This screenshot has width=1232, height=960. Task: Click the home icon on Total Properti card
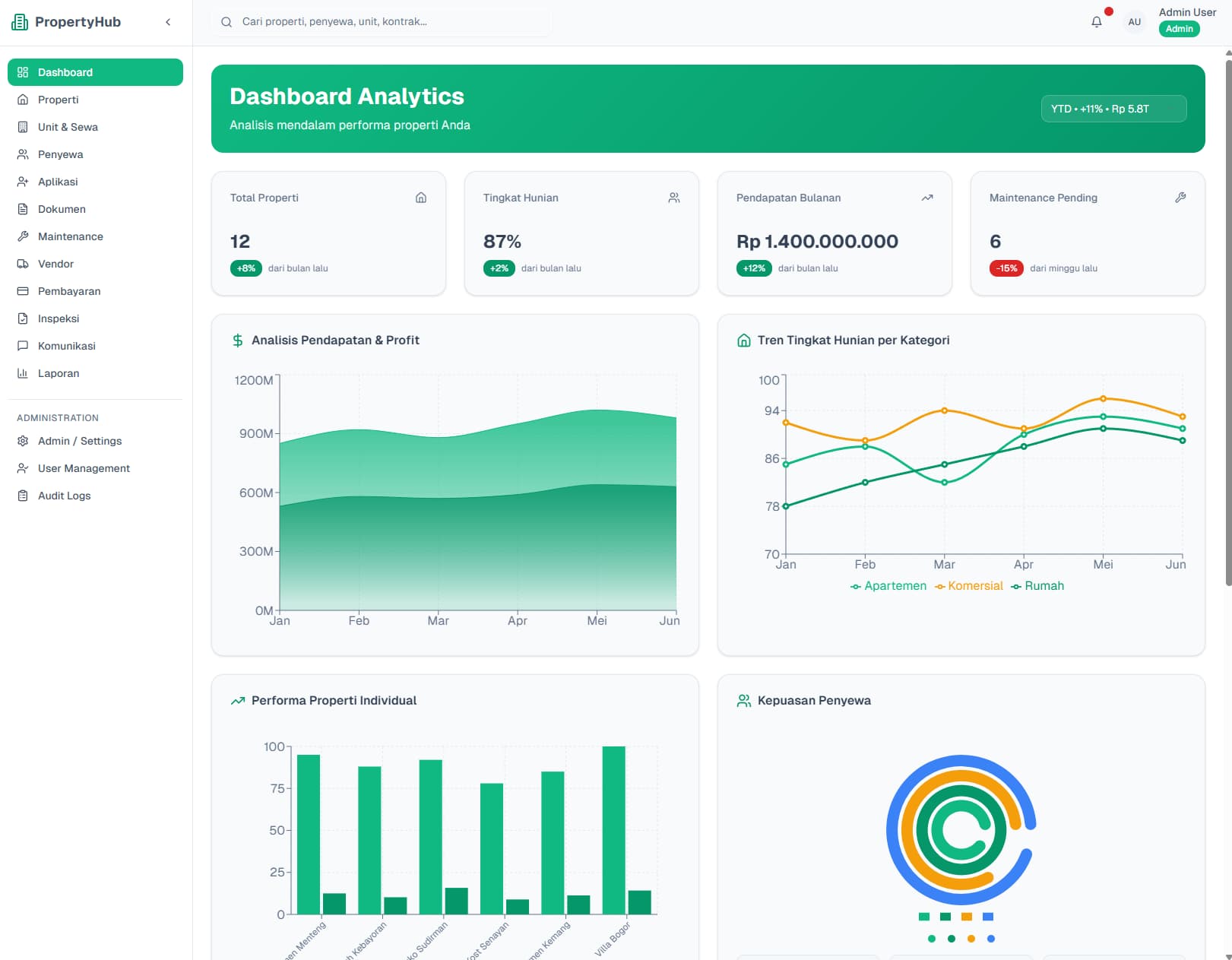click(421, 198)
